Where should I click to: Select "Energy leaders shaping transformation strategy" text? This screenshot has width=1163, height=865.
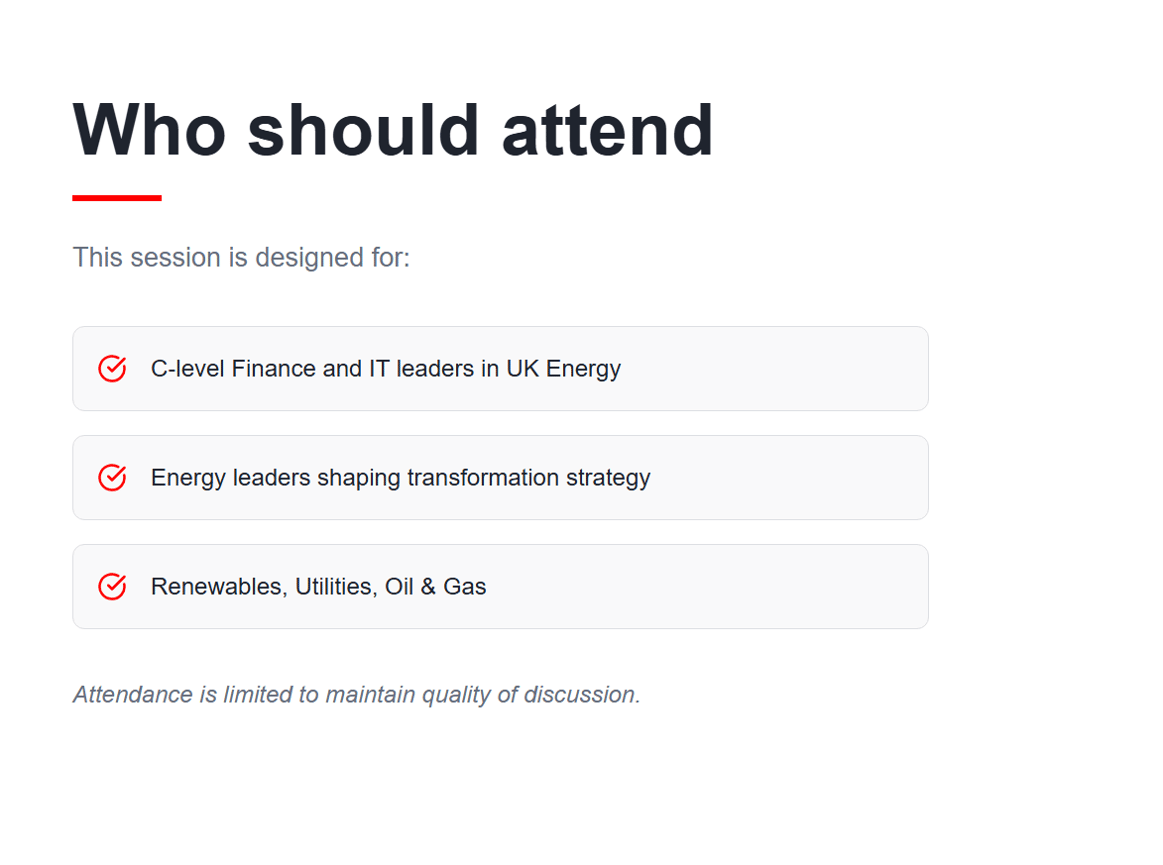(x=400, y=478)
